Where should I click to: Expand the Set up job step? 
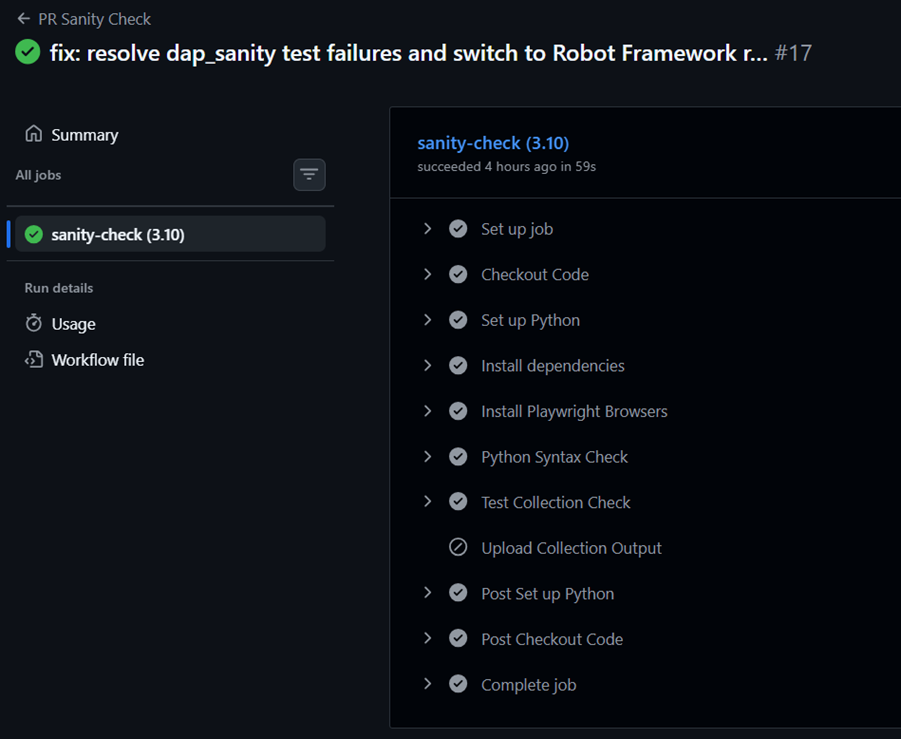[x=428, y=229]
